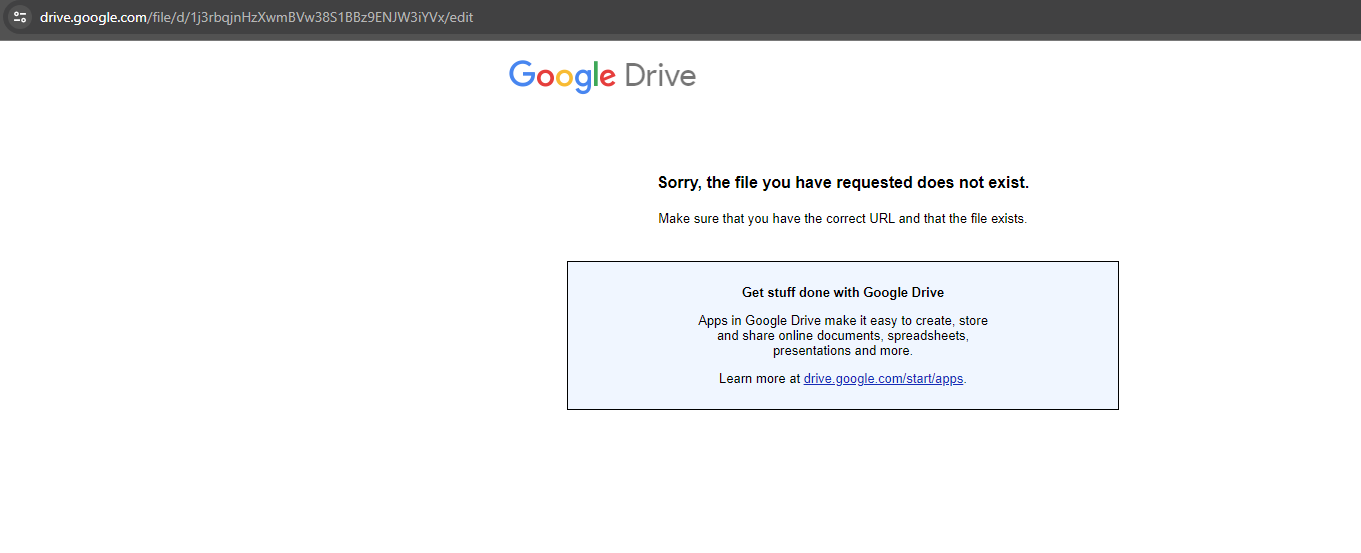
Task: Click the 'Apps in Google Drive make it easy' paragraph
Action: pyautogui.click(x=843, y=336)
